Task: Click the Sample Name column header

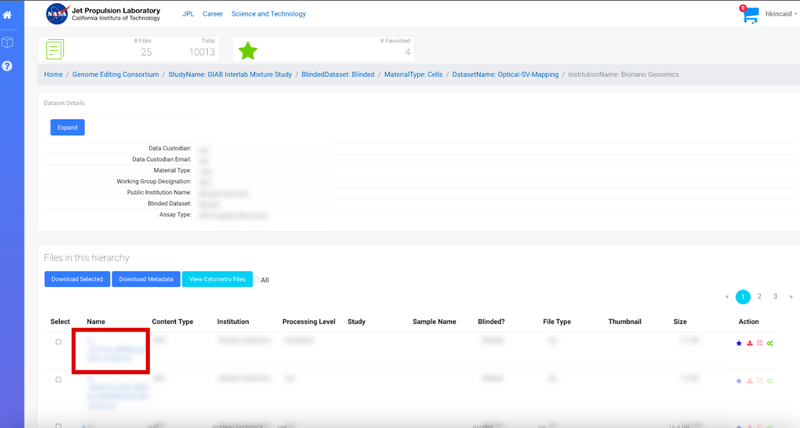Action: tap(434, 322)
